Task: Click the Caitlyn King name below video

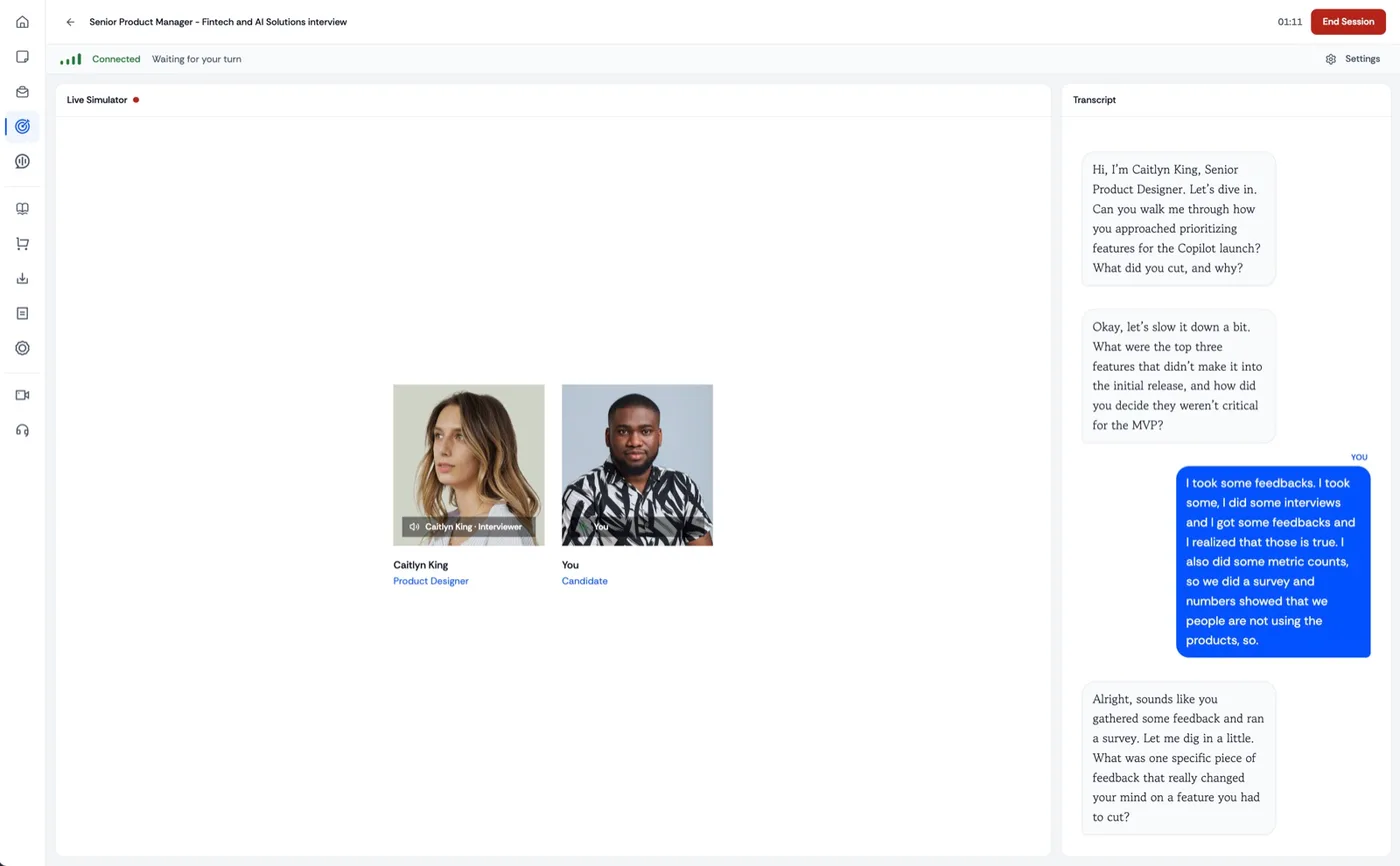Action: point(420,565)
